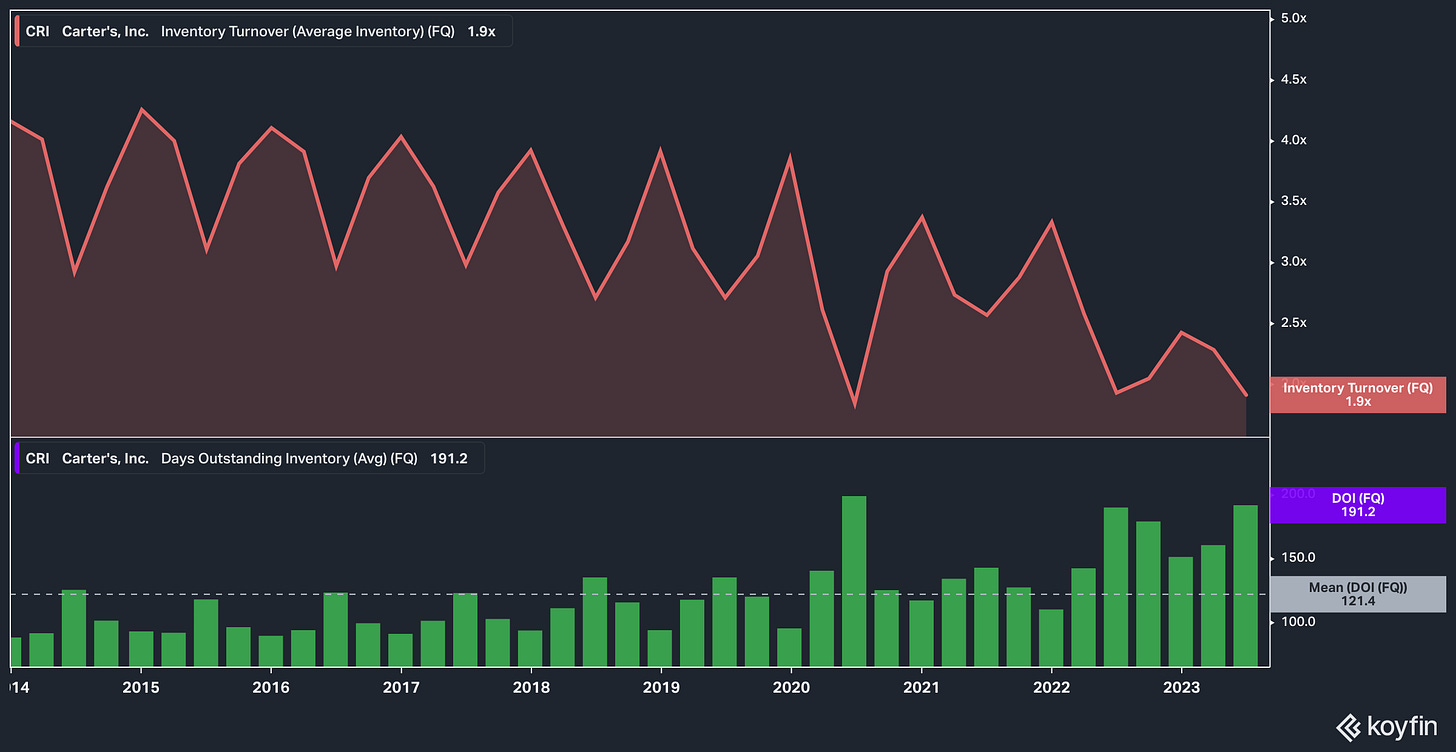Click the red color marker beside CRI Inventory Turnover
Image resolution: width=1456 pixels, height=752 pixels.
18,31
